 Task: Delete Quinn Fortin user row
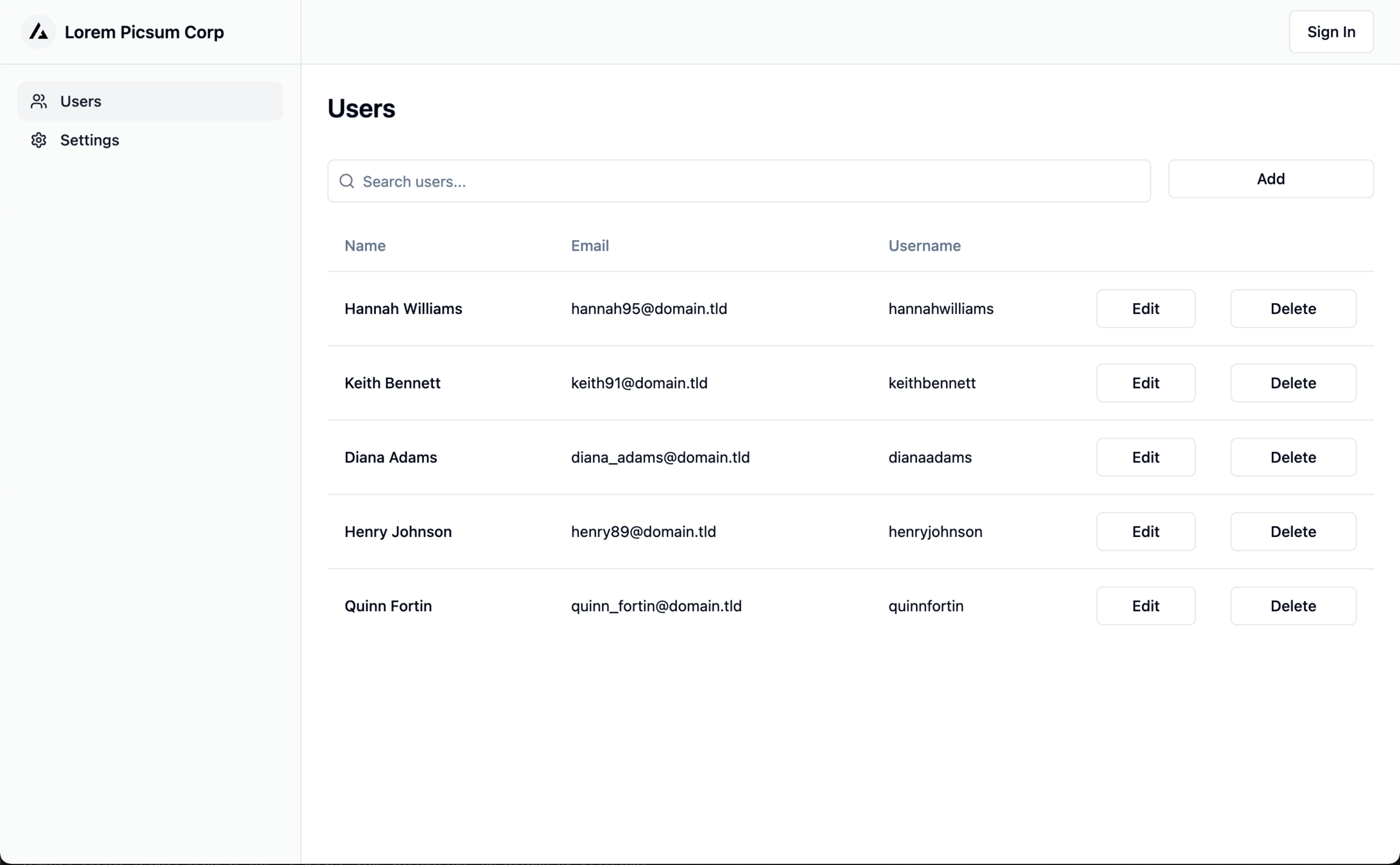pyautogui.click(x=1292, y=606)
